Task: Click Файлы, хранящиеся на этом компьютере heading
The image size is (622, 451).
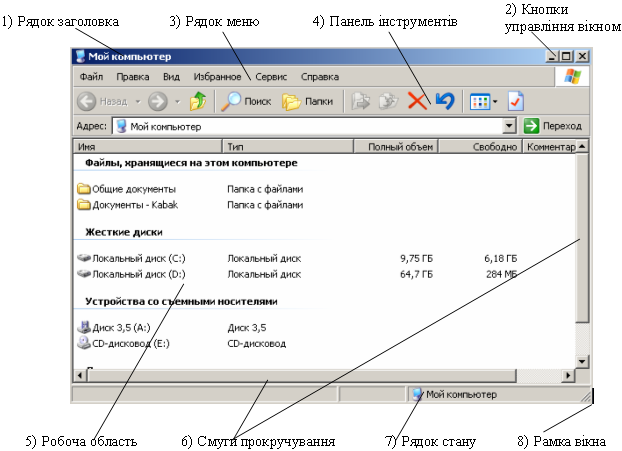Action: point(191,163)
